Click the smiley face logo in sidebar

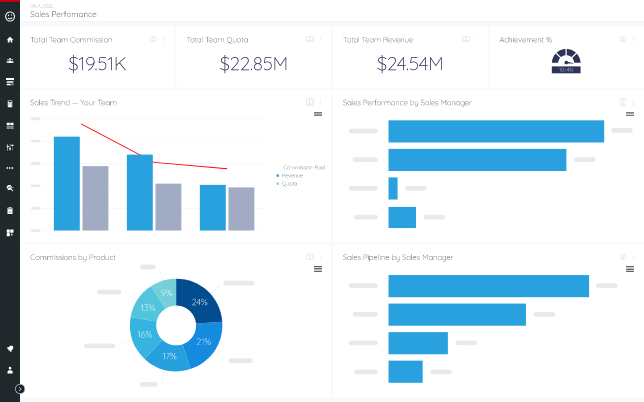click(x=10, y=16)
